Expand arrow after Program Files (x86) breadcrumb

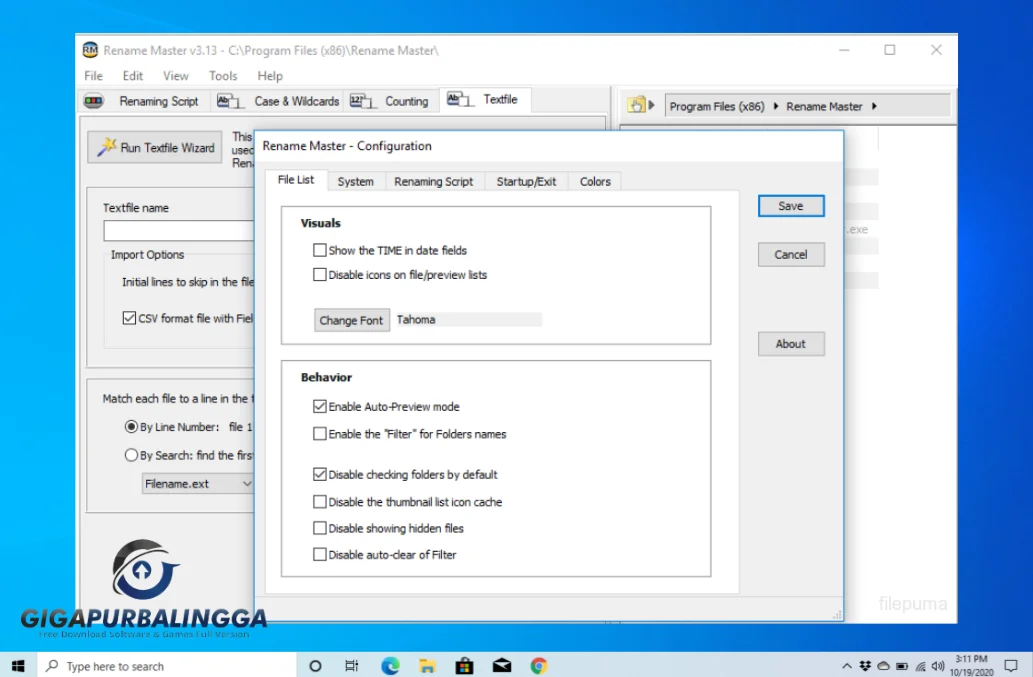coord(775,106)
